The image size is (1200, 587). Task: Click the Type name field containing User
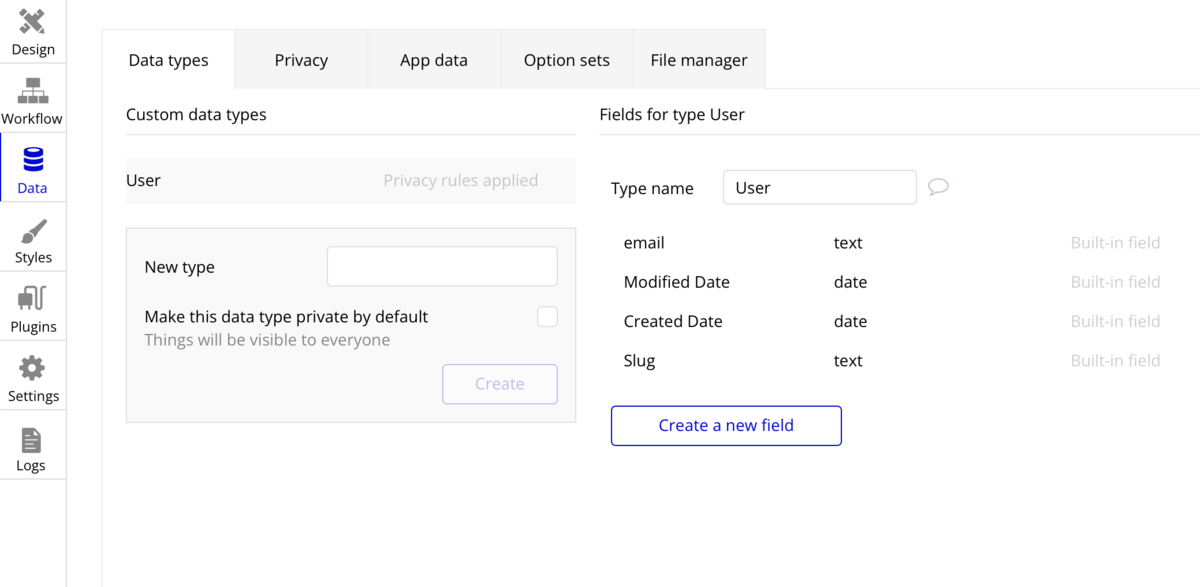point(819,187)
